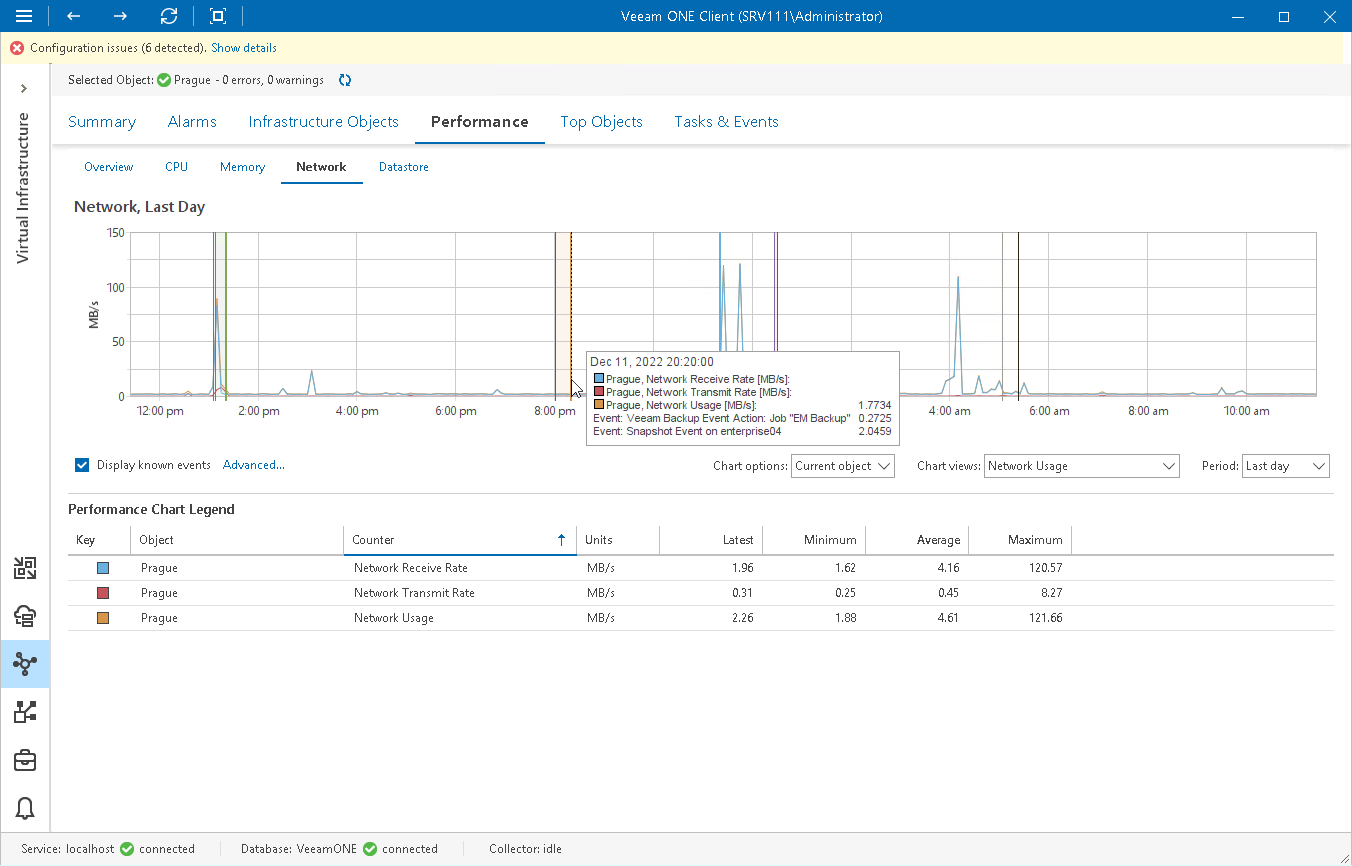Image resolution: width=1352 pixels, height=866 pixels.
Task: Refresh the Selected Object status
Action: point(344,80)
